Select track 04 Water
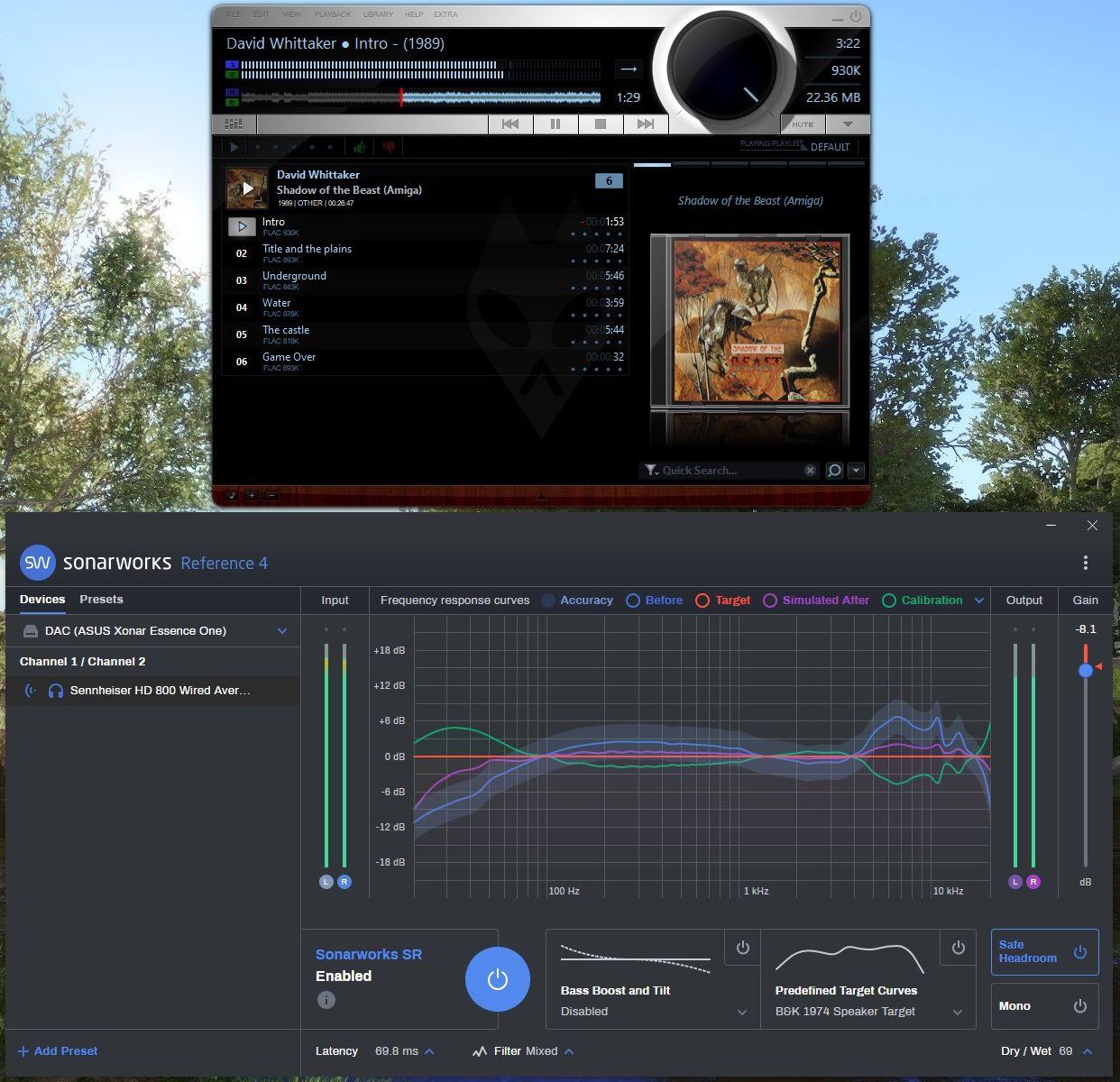Viewport: 1120px width, 1082px height. 425,307
